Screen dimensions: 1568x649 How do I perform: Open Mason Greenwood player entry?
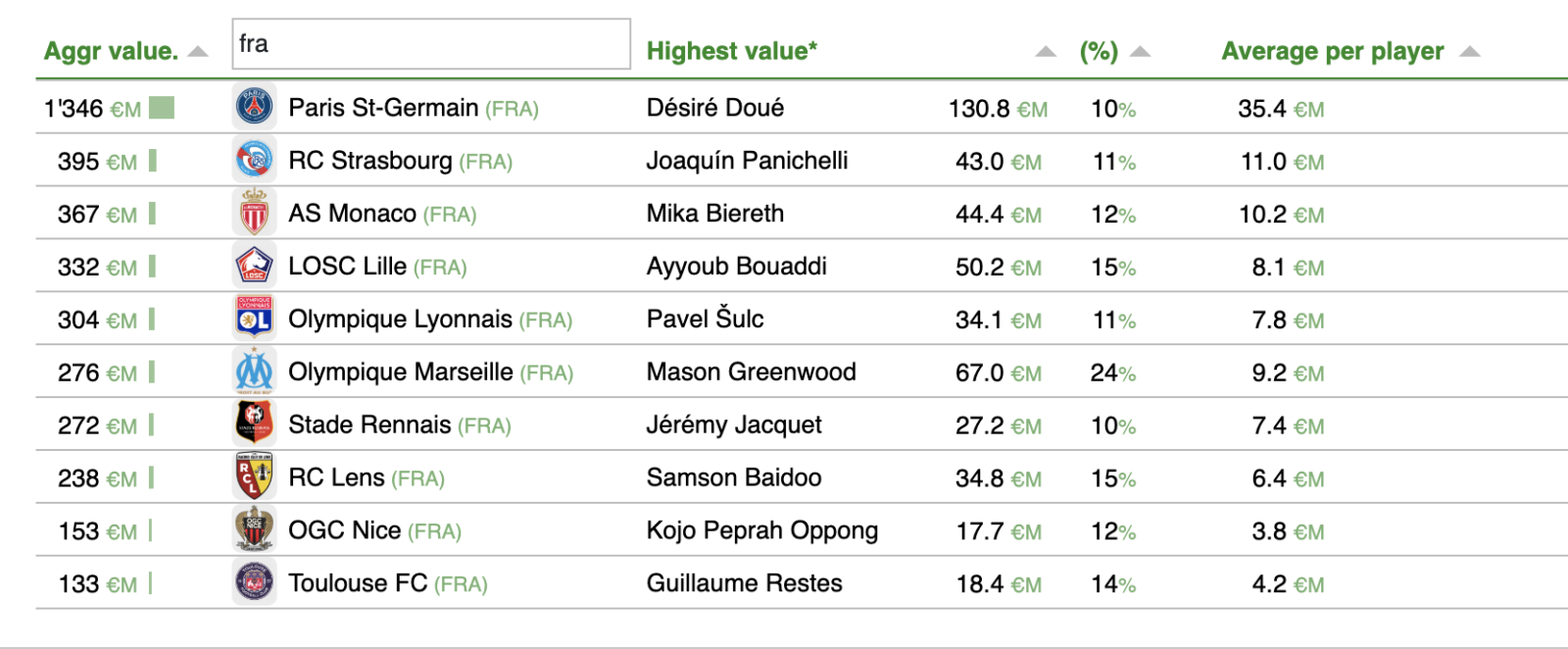[x=751, y=373]
